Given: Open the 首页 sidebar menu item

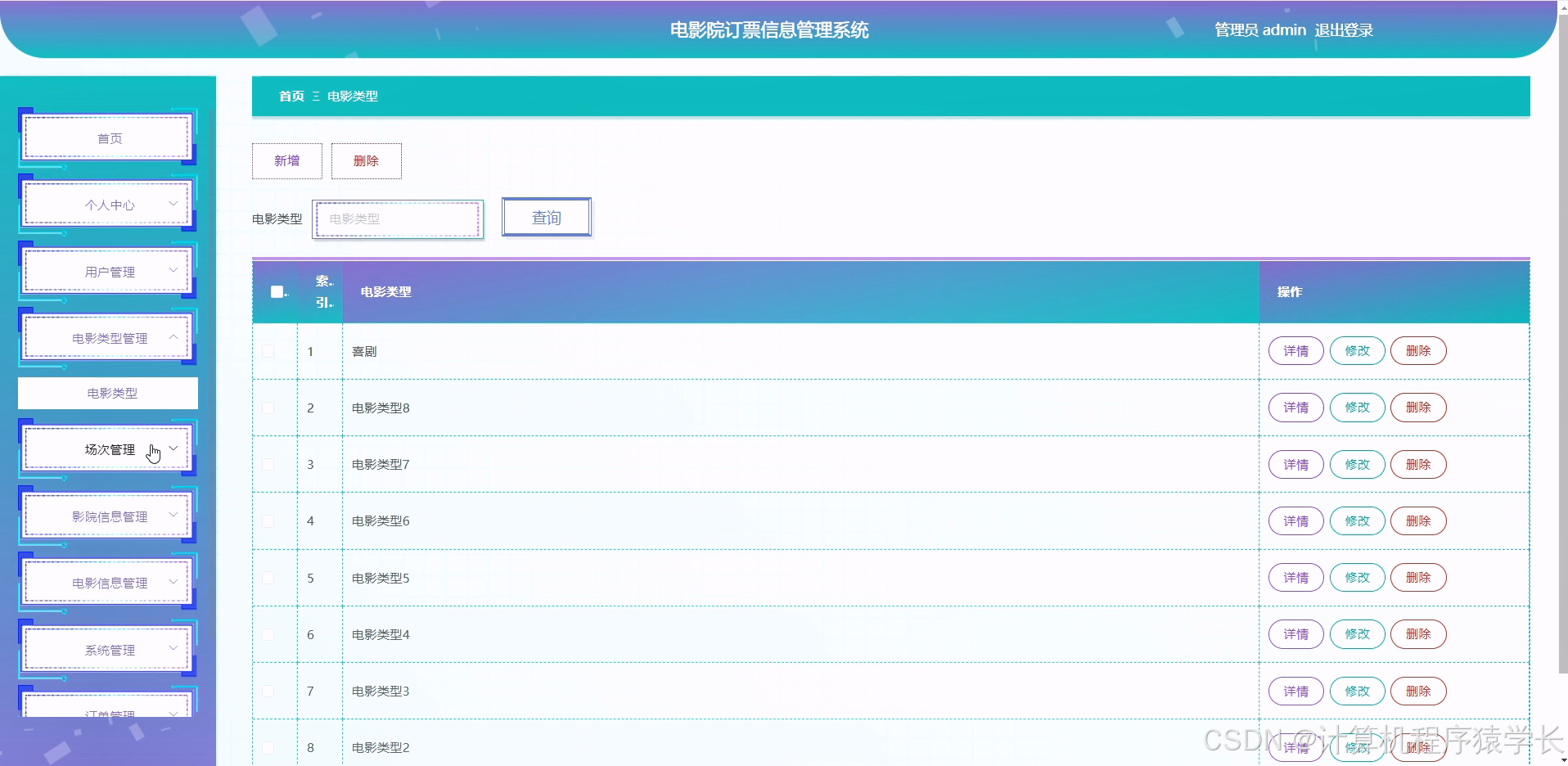Looking at the screenshot, I should pyautogui.click(x=108, y=138).
